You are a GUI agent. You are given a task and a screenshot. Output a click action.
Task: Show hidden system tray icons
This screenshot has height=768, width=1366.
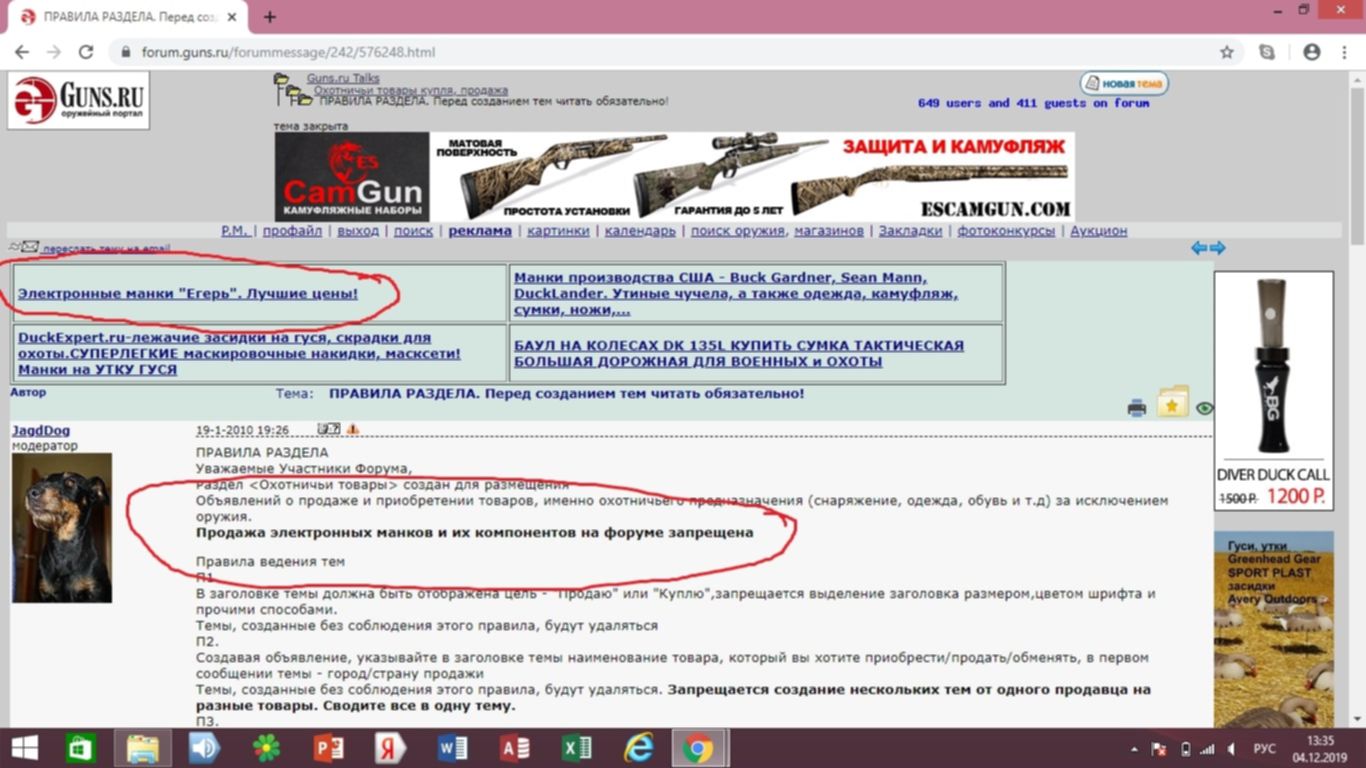[x=1134, y=748]
